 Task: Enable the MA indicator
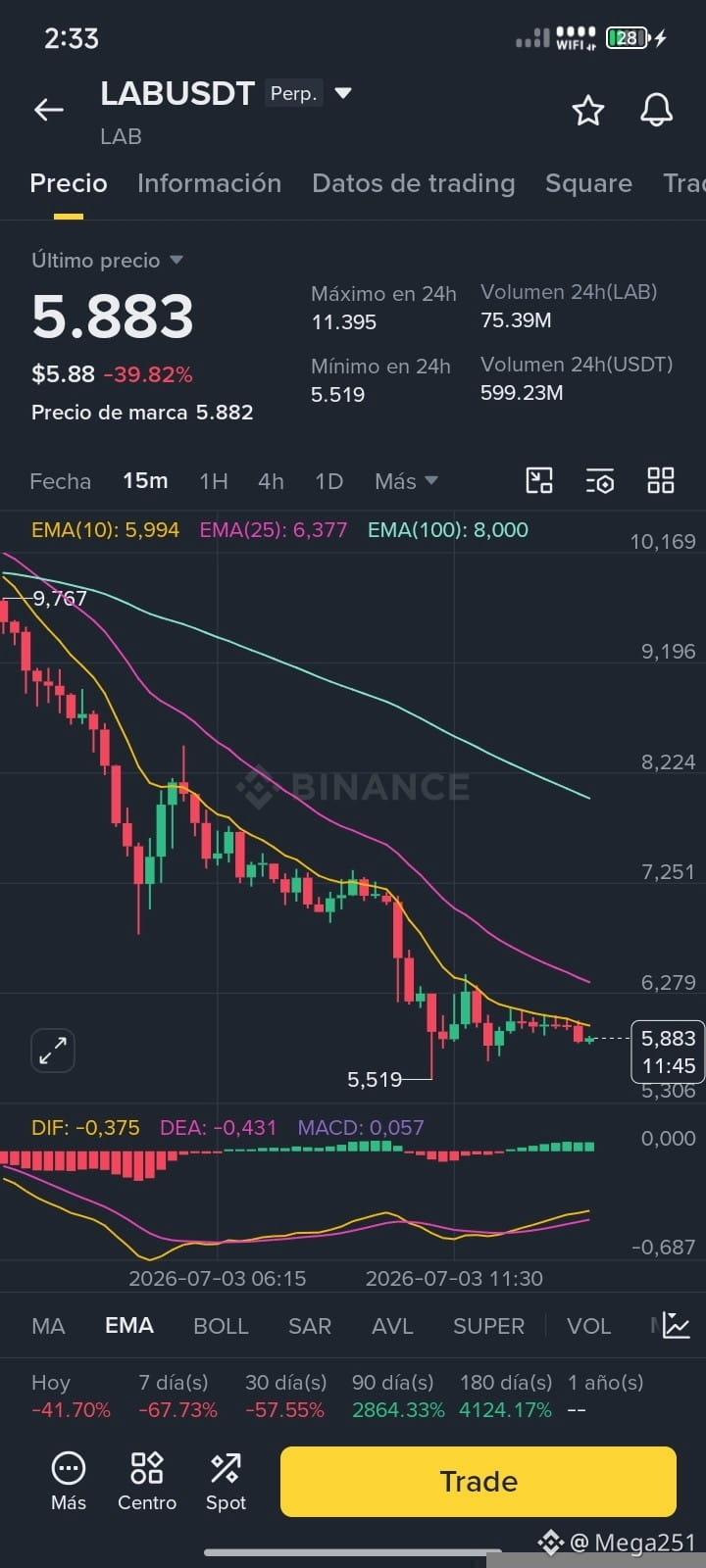[x=48, y=1326]
